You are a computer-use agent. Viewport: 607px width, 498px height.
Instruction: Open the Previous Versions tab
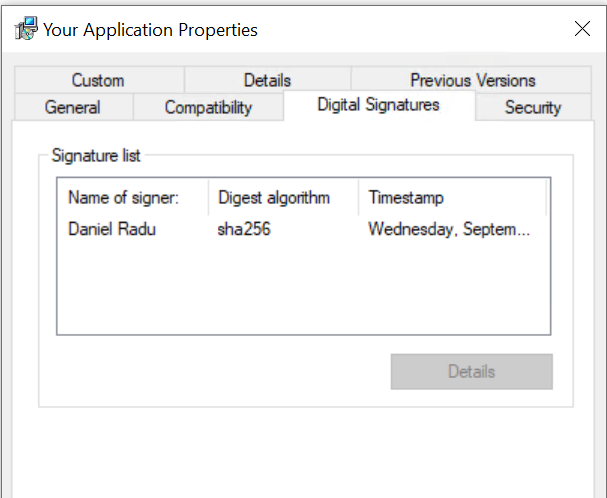(472, 80)
